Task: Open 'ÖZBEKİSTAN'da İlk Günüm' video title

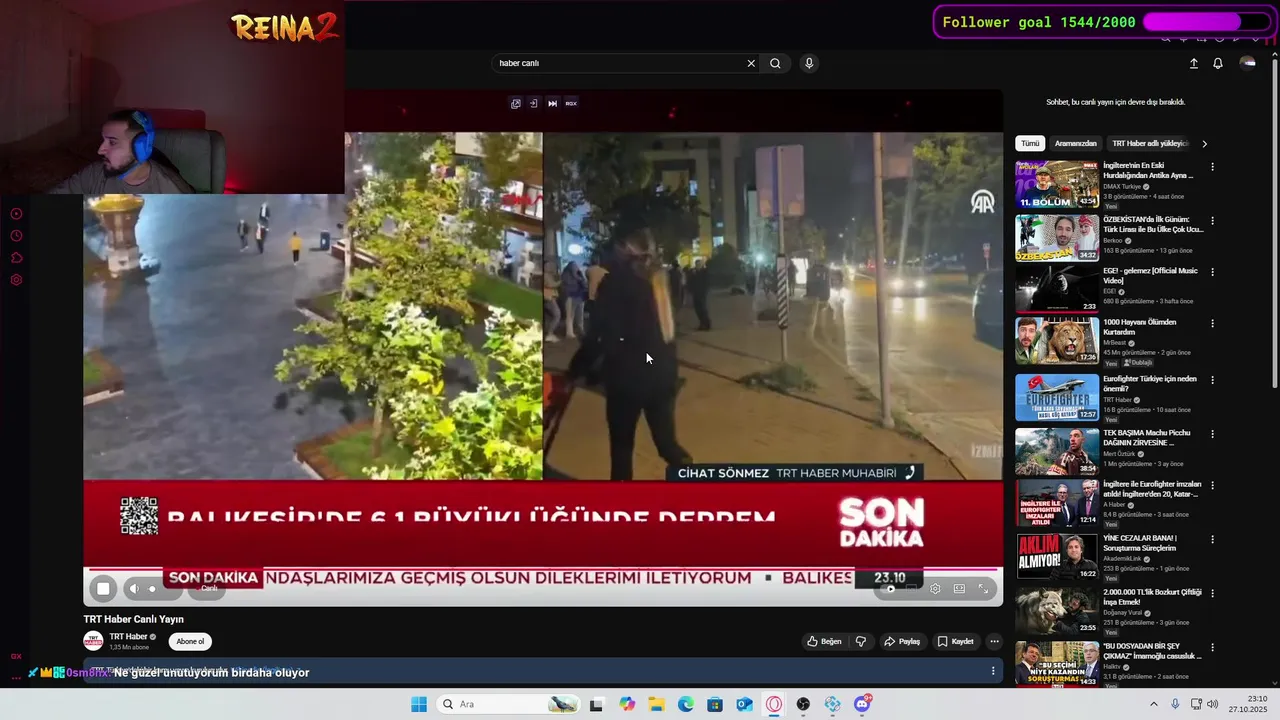Action: (x=1152, y=224)
